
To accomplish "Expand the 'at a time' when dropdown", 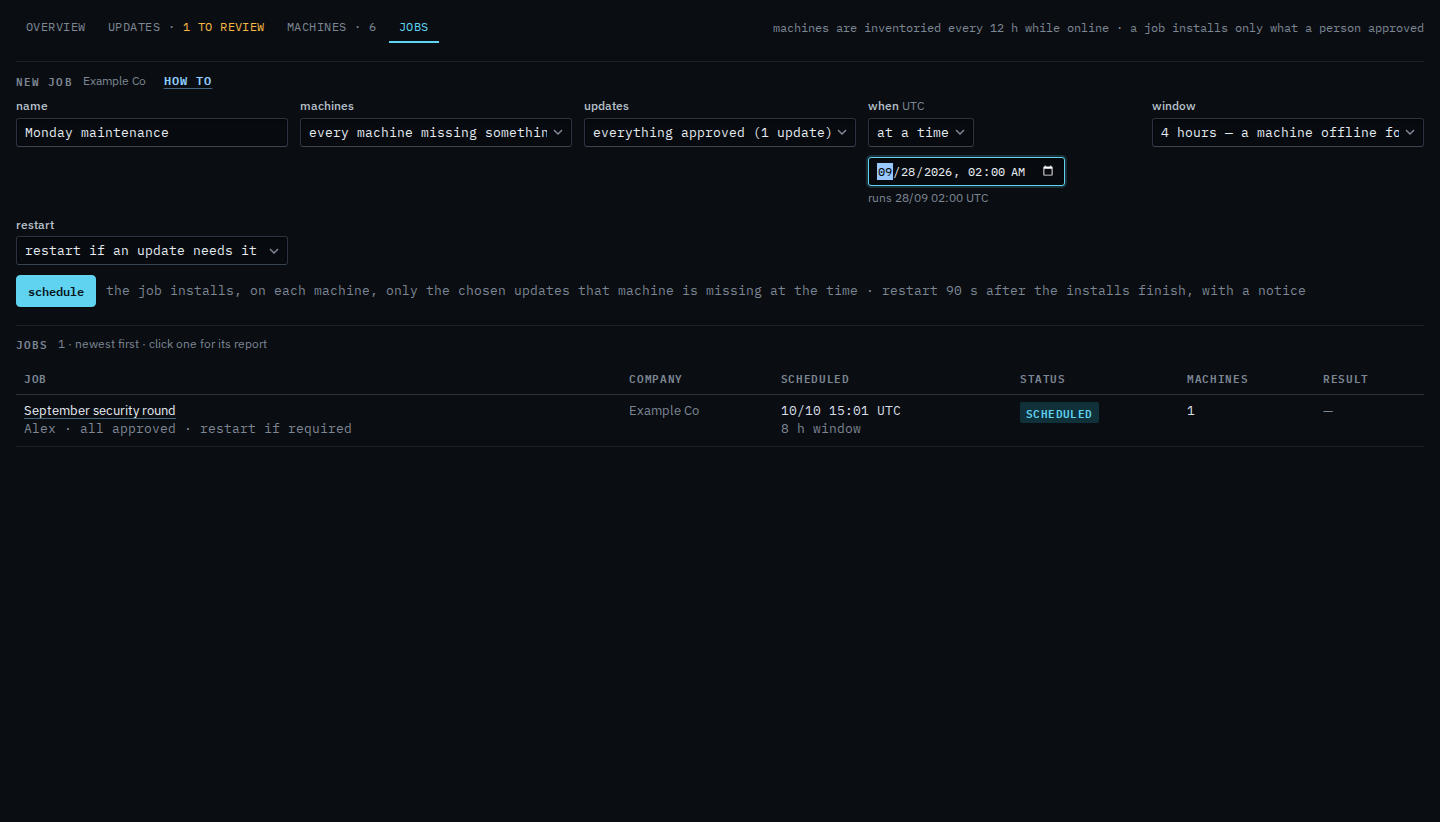I will point(921,132).
